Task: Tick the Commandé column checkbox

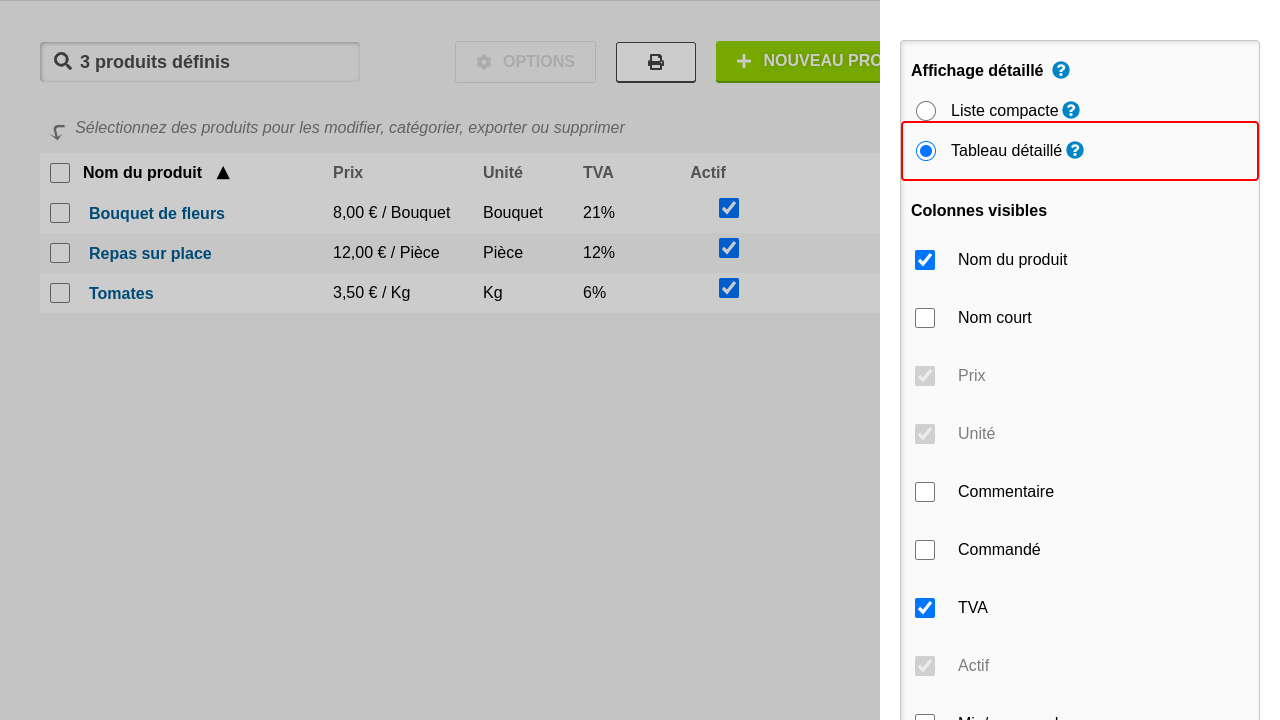Action: (925, 550)
